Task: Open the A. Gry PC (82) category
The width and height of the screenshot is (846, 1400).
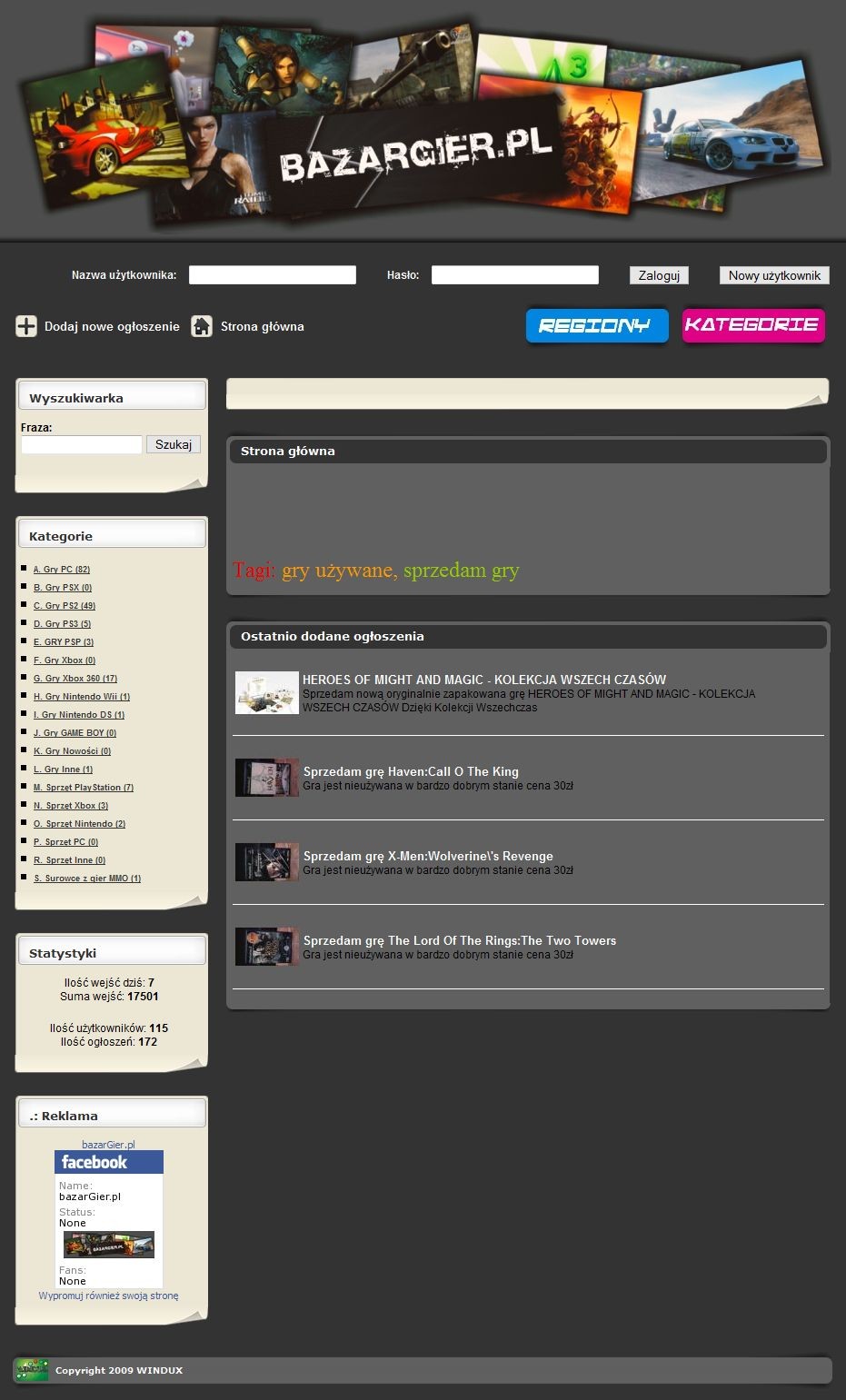Action: coord(62,570)
